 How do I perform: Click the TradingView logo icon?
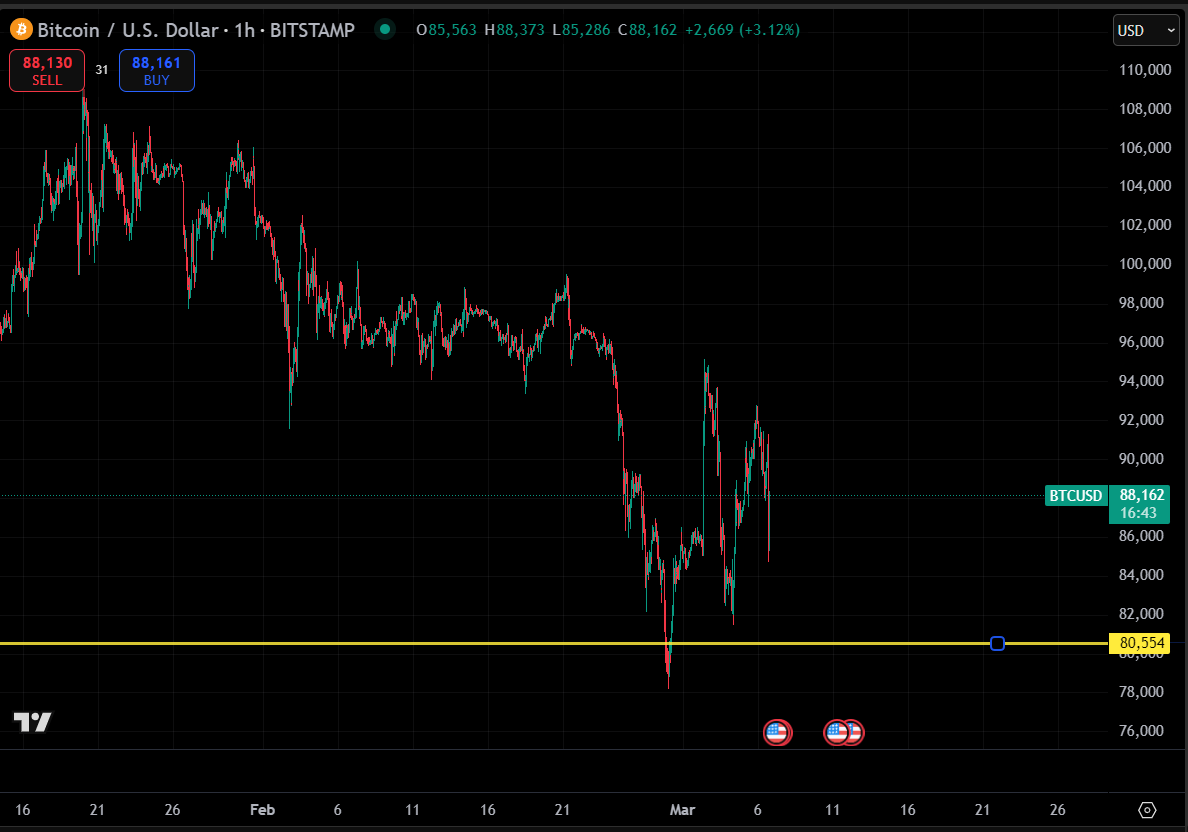33,722
